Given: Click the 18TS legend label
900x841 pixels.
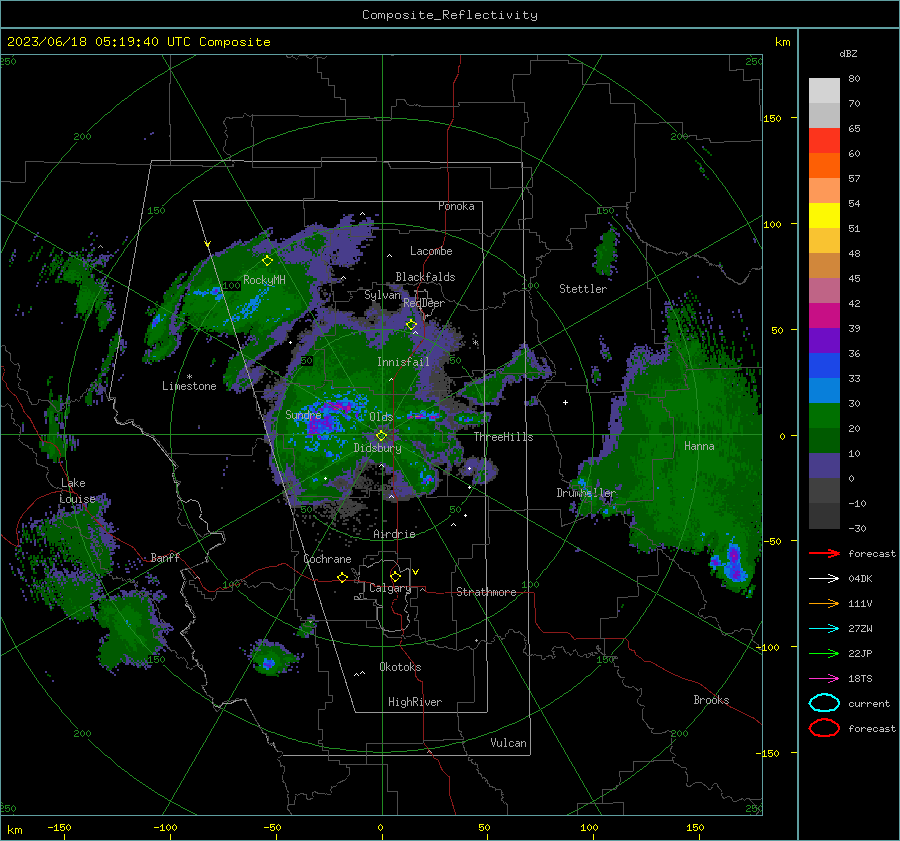Looking at the screenshot, I should click(860, 679).
